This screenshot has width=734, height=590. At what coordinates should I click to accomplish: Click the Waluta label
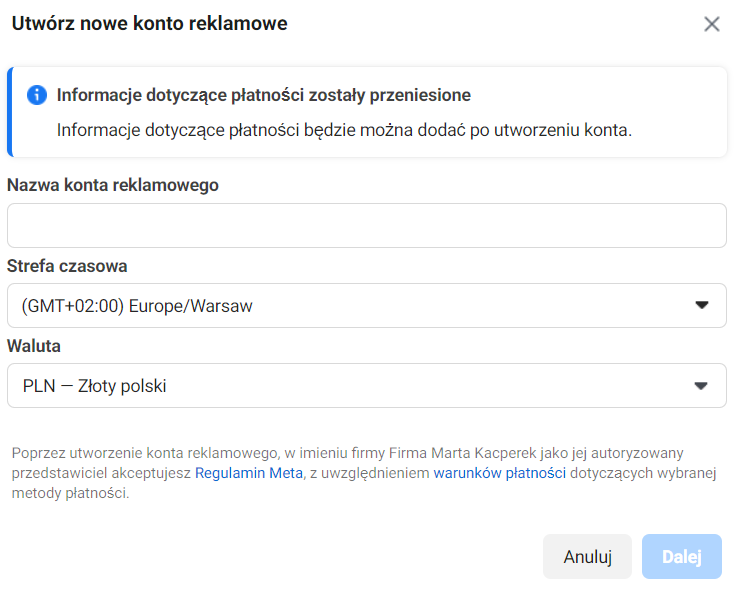point(34,346)
